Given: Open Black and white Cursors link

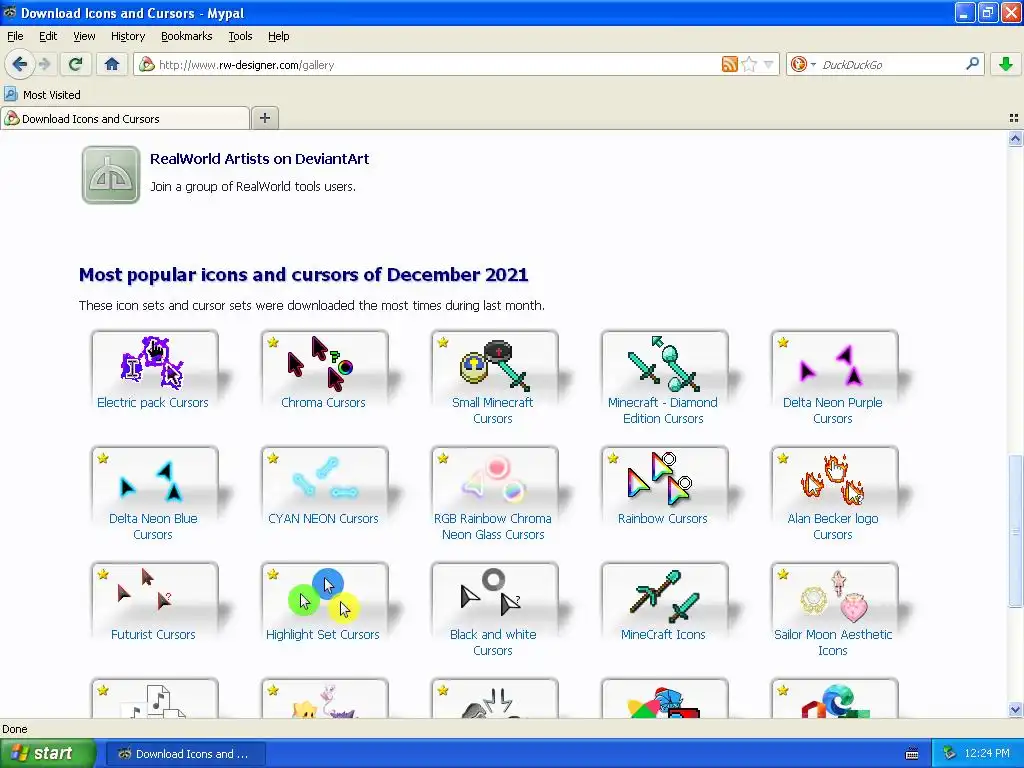Looking at the screenshot, I should point(493,643).
